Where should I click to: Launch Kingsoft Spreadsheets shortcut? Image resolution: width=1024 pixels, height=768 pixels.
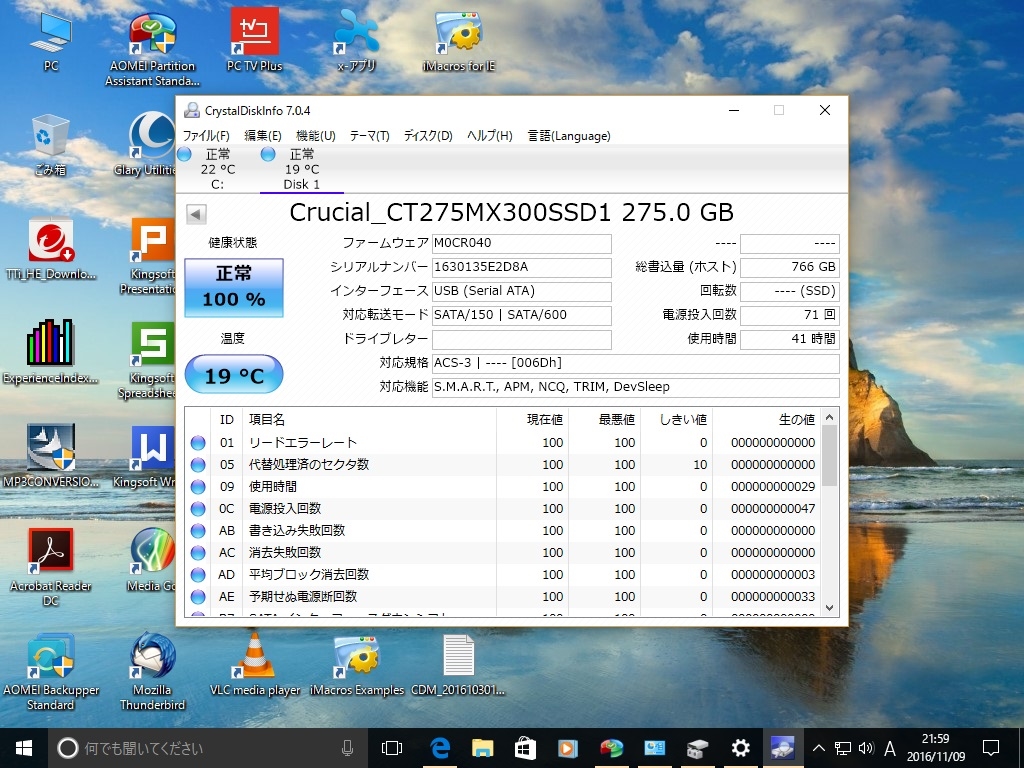click(148, 360)
